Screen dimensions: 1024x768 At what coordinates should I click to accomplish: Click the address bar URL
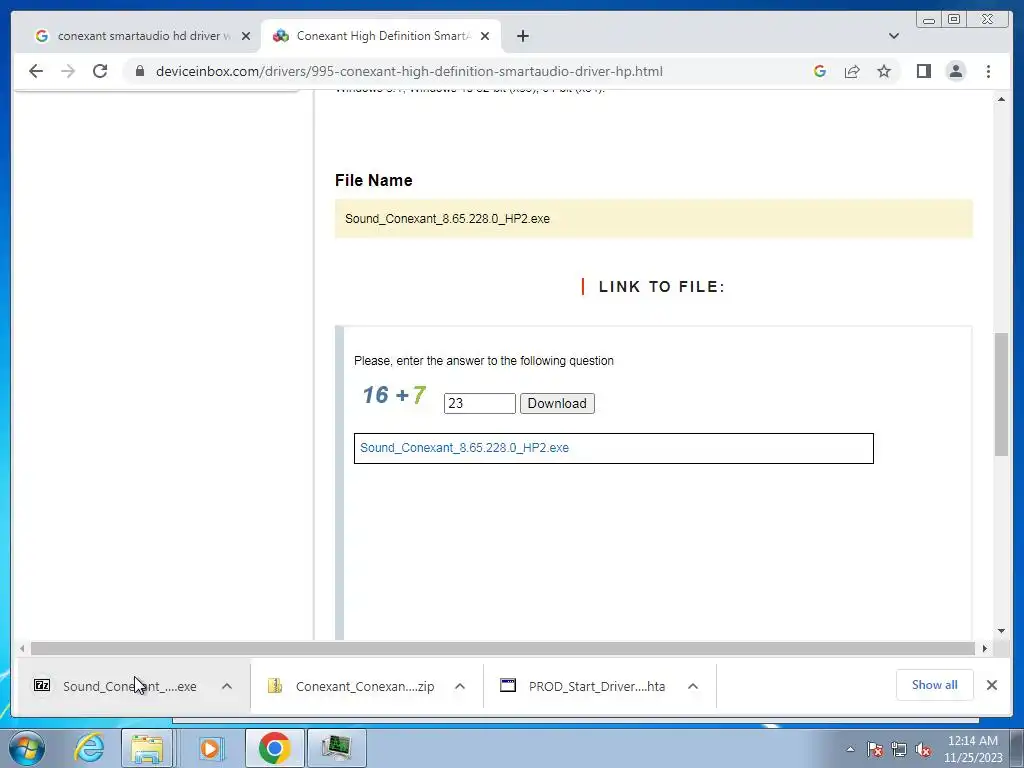point(409,71)
